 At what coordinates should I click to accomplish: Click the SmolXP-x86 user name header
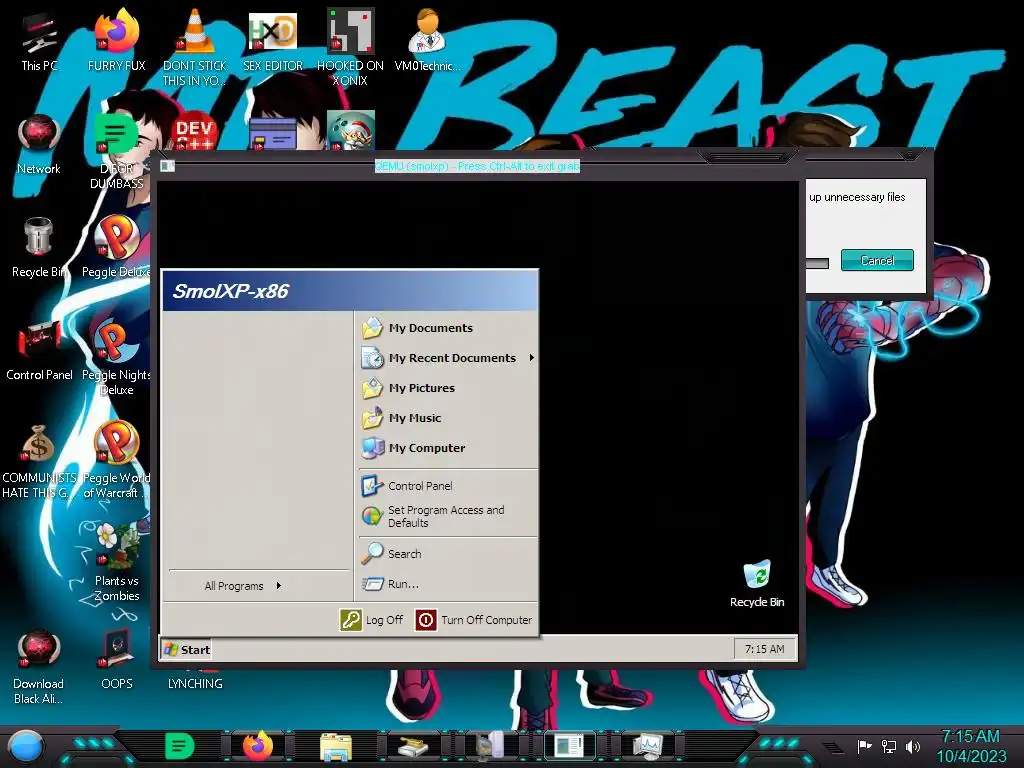coord(231,291)
